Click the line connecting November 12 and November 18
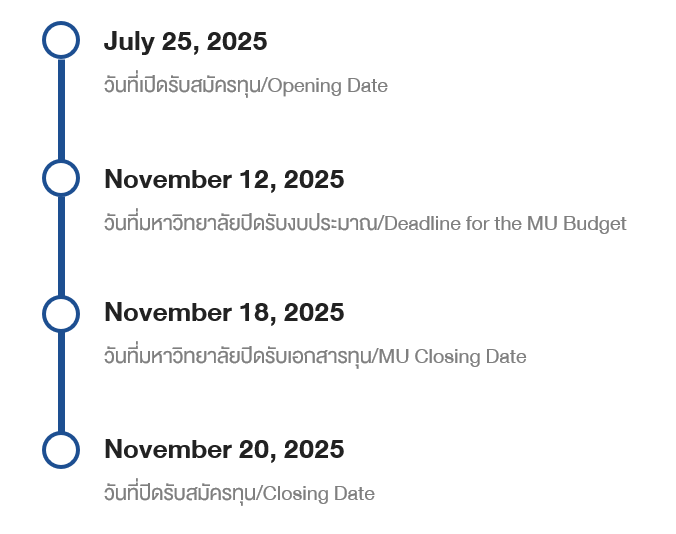This screenshot has height=534, width=676. 61,245
